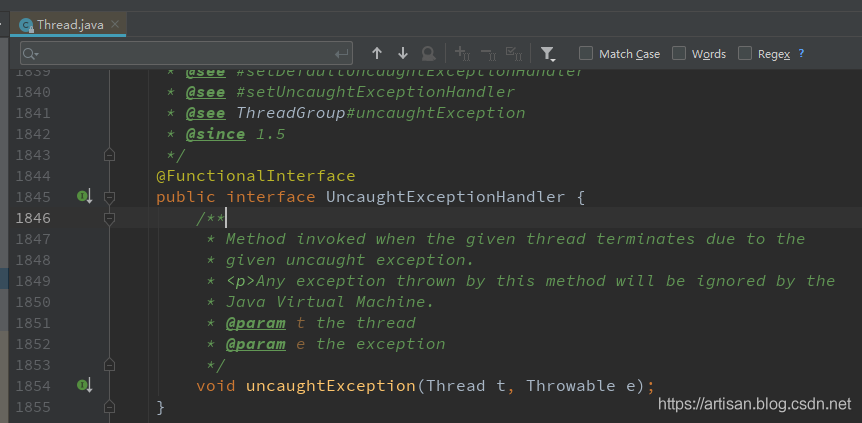Viewport: 862px width, 423px height.
Task: Click the add selection for next occurrence icon
Action: [462, 53]
